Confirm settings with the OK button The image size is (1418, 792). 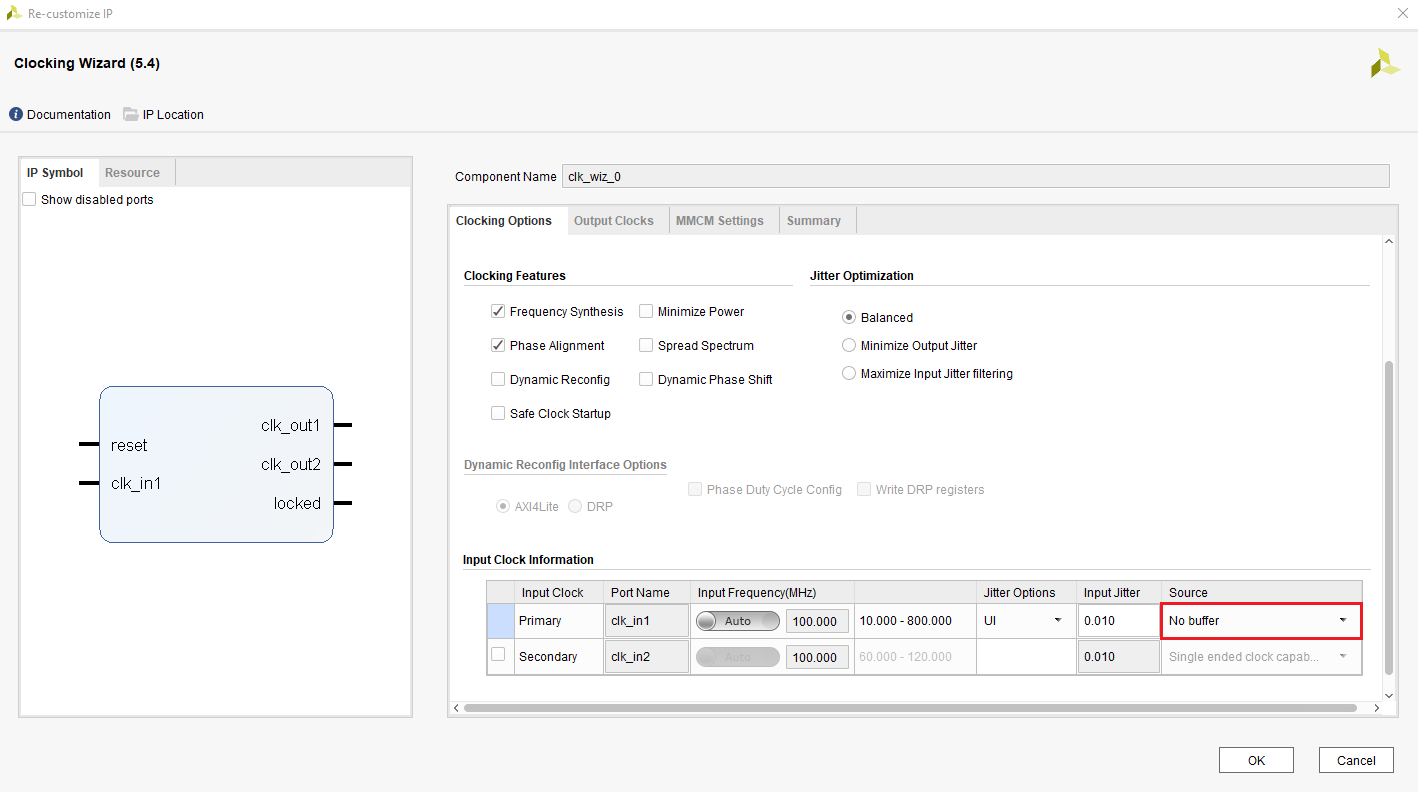click(1256, 760)
